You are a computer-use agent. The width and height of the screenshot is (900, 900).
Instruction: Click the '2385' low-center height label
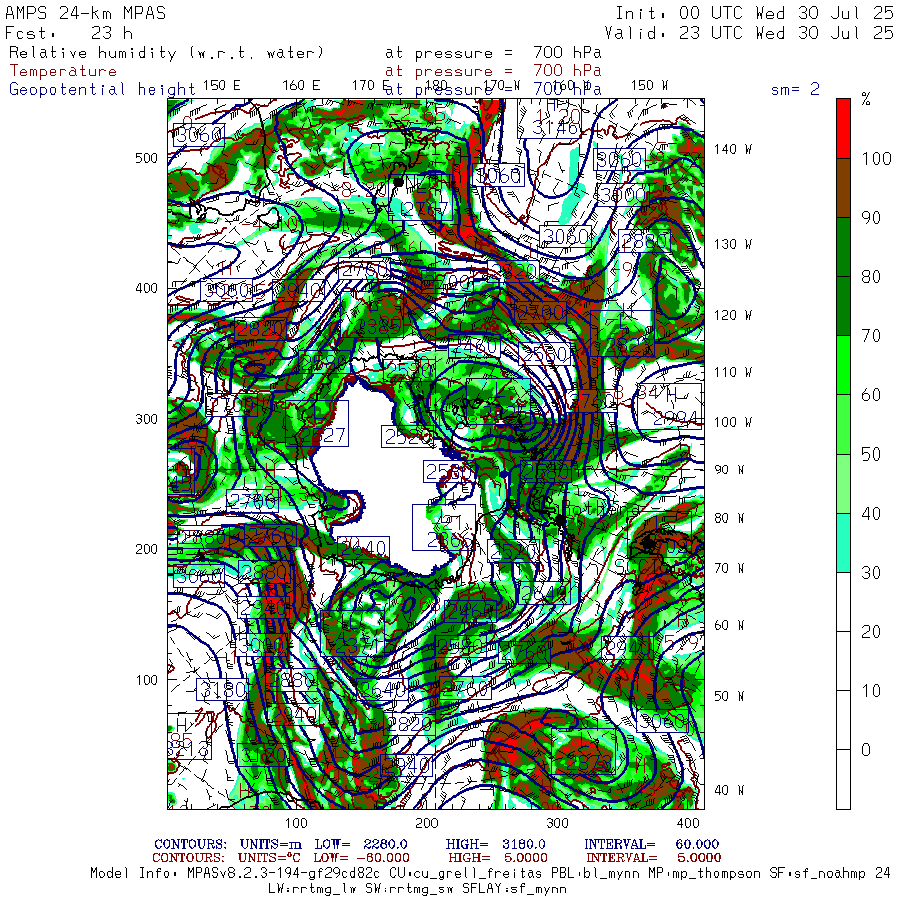(x=378, y=327)
